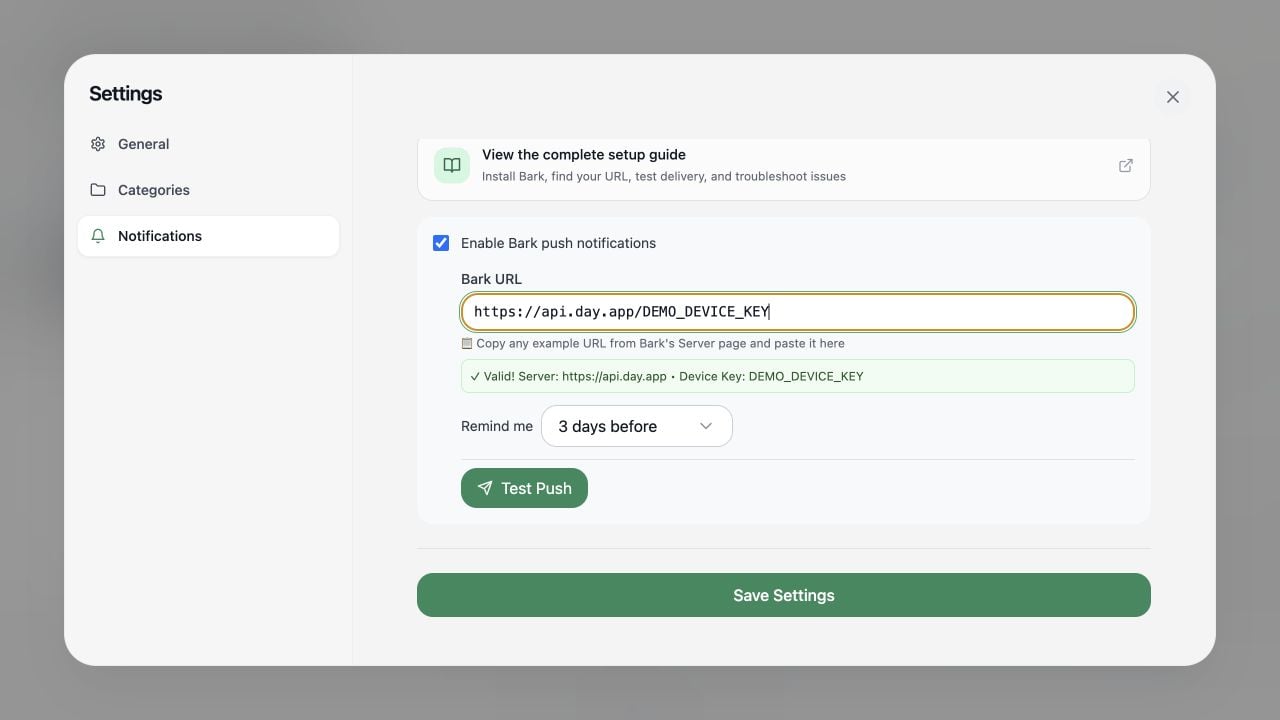Send a Test Push notification
1280x720 pixels.
point(524,488)
